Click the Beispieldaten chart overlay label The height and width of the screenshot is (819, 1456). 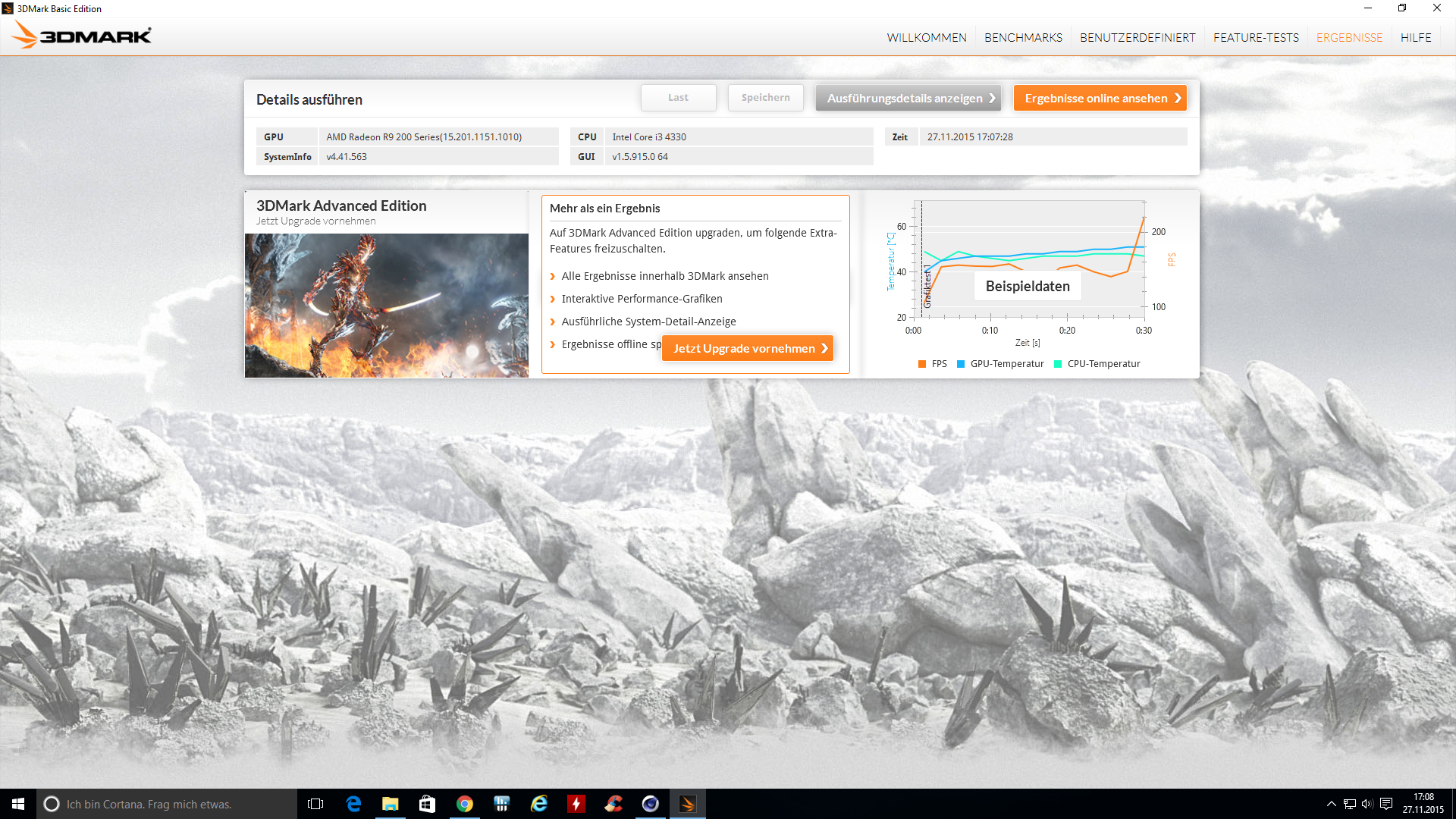1028,286
